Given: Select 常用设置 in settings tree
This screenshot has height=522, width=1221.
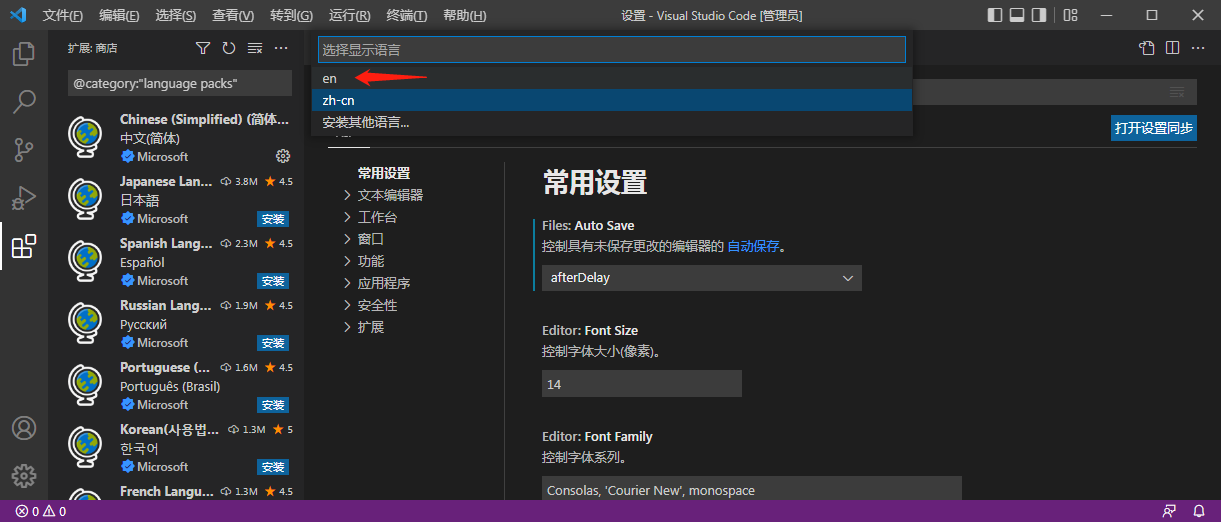Looking at the screenshot, I should (x=384, y=173).
